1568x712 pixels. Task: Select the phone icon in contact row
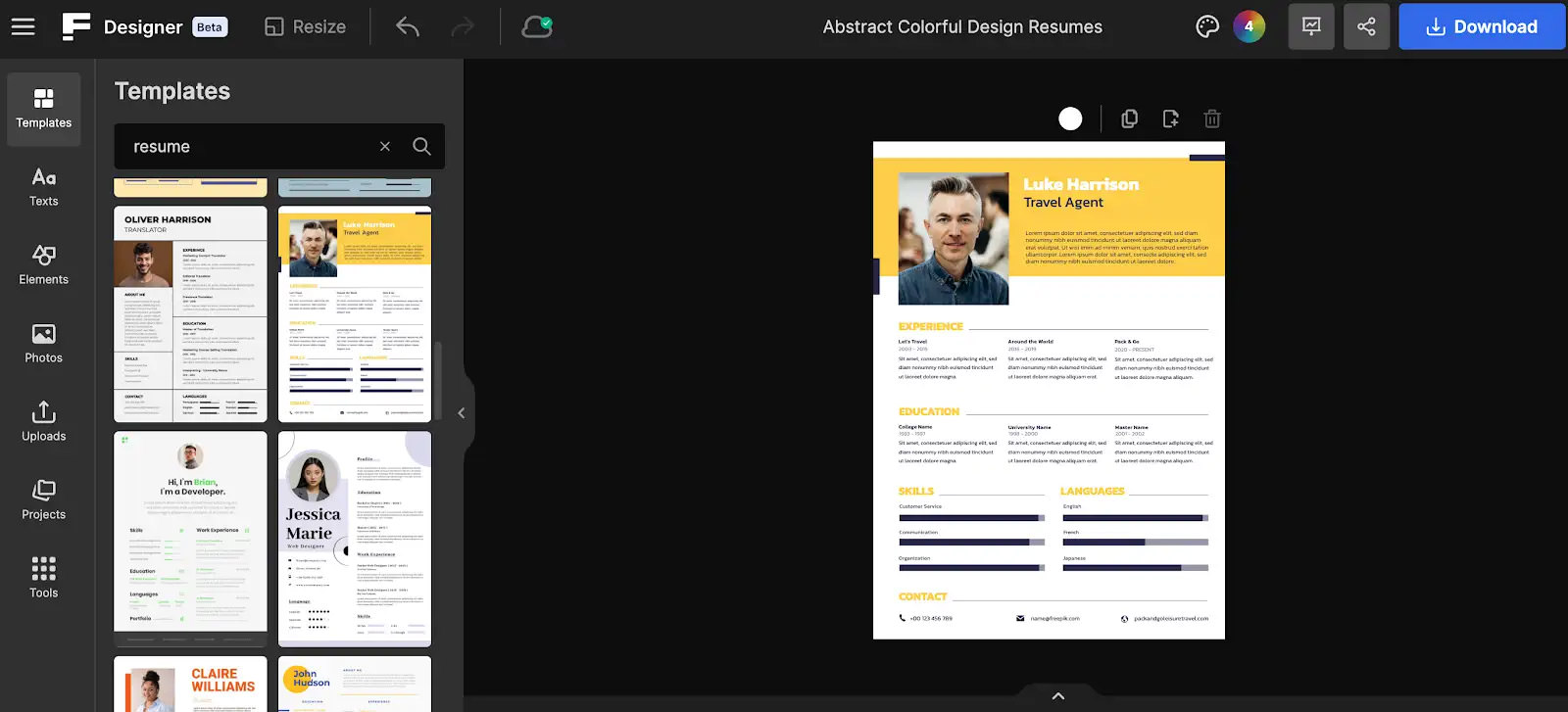click(902, 618)
